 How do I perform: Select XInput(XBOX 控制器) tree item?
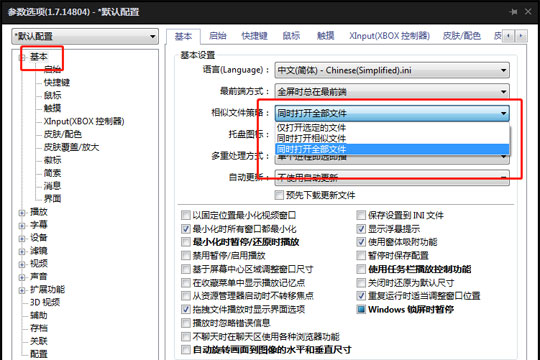(x=84, y=121)
